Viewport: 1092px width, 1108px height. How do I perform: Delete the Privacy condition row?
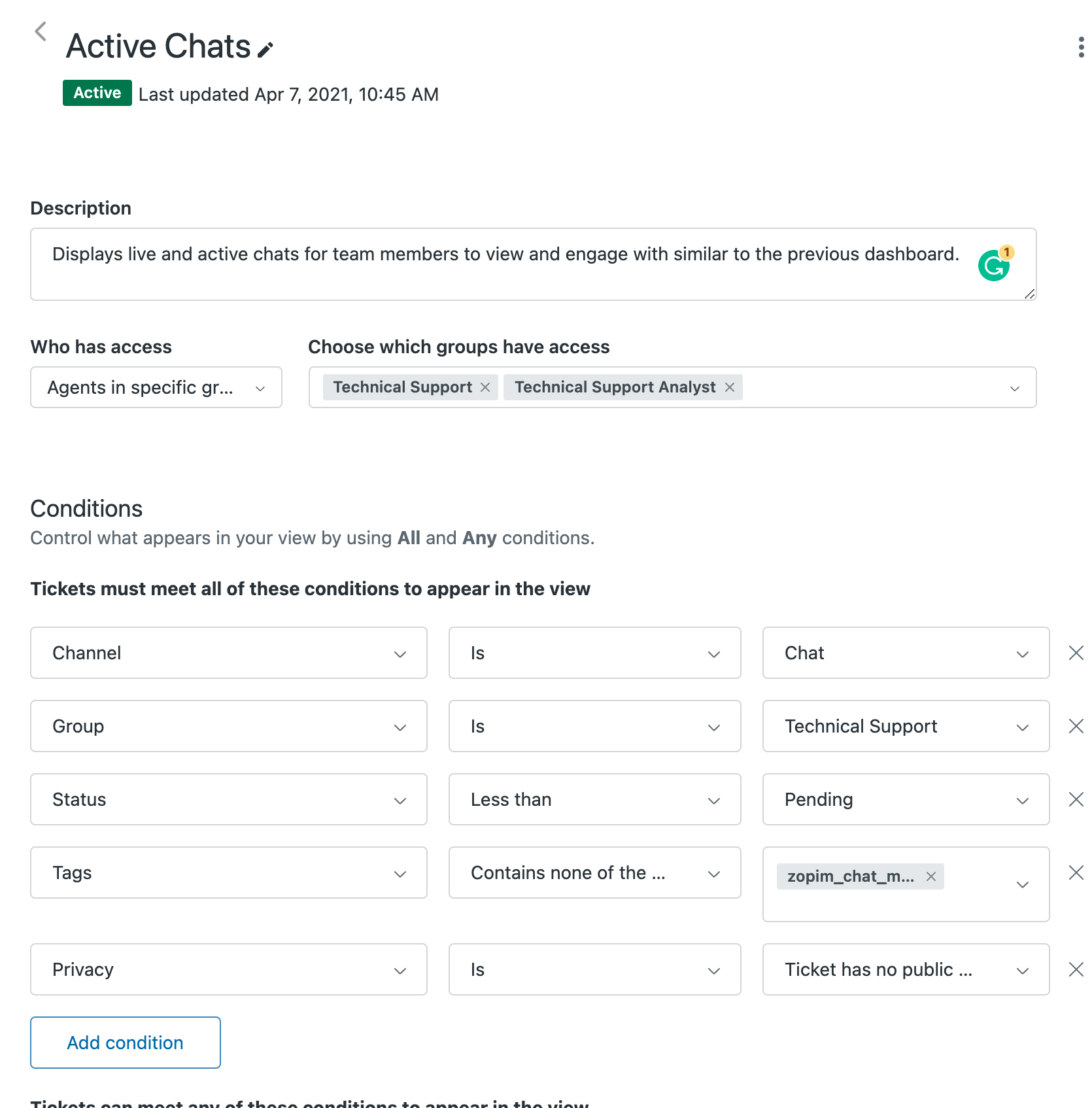point(1076,969)
